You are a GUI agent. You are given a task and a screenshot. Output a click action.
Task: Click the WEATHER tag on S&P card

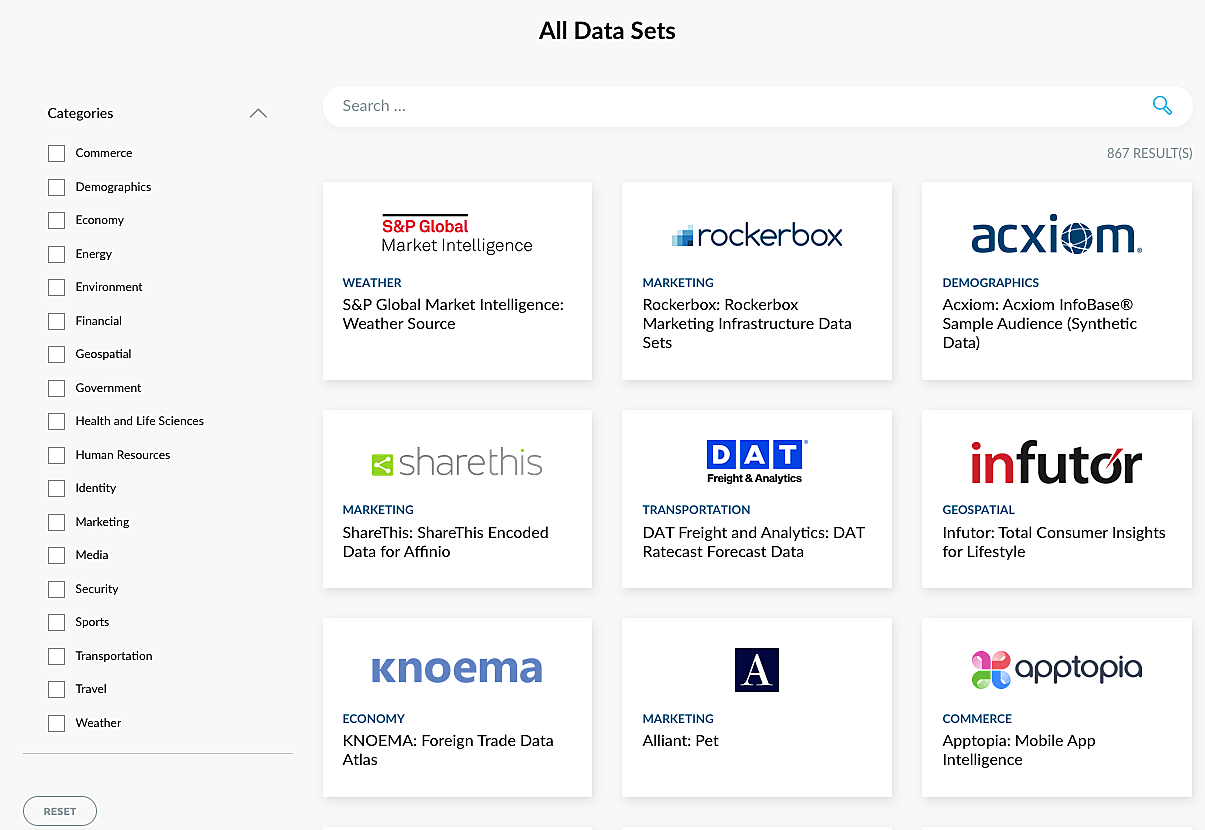tap(372, 283)
